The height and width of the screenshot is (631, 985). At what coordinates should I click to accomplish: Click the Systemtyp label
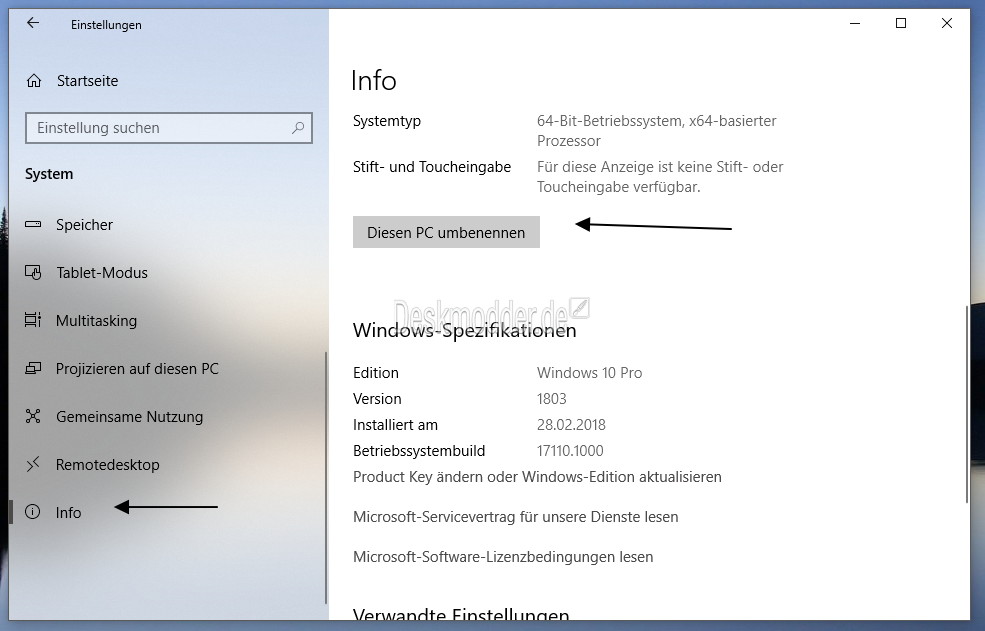tap(387, 121)
